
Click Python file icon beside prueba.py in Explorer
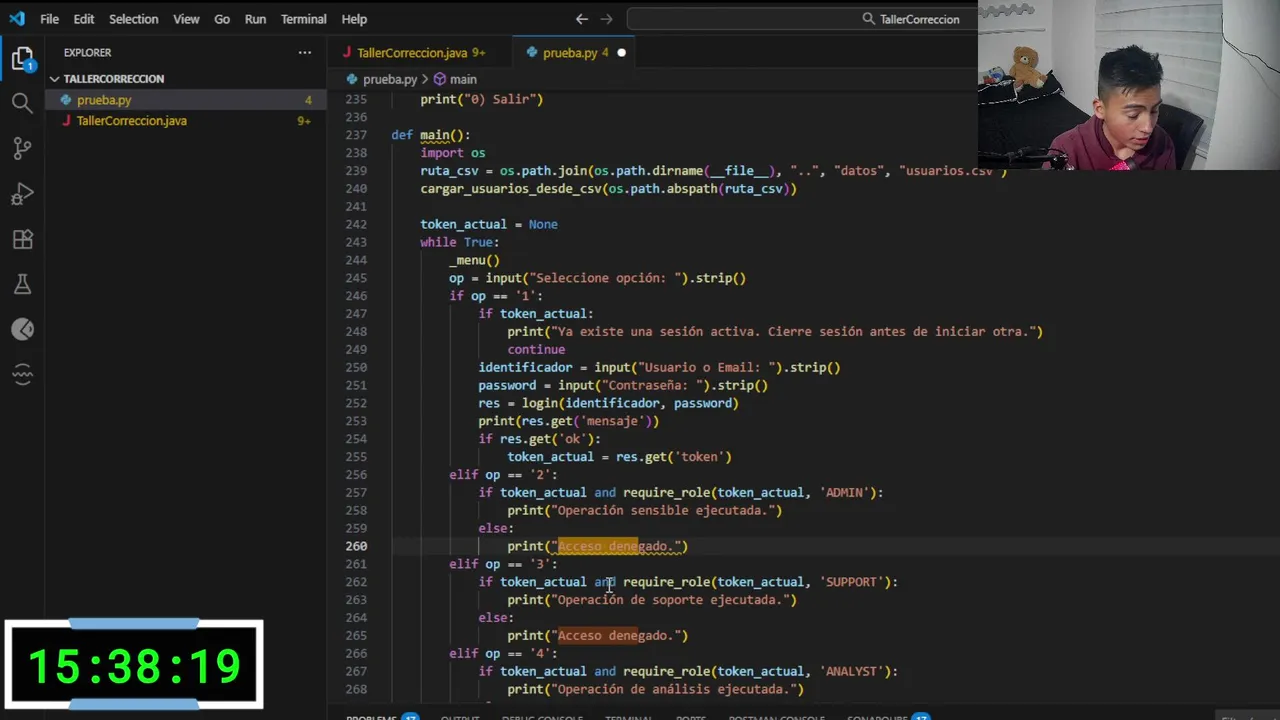tap(67, 100)
